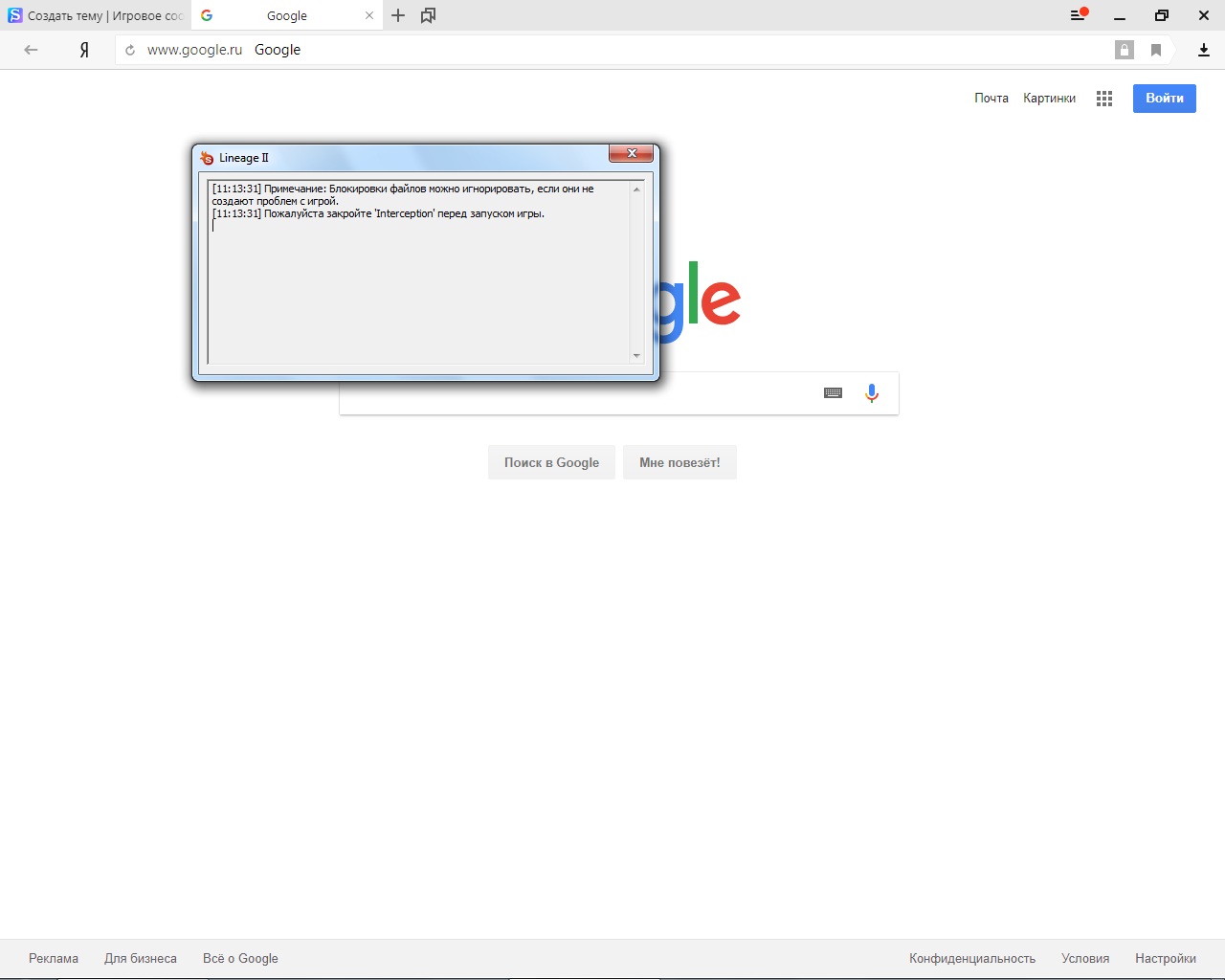Image resolution: width=1225 pixels, height=980 pixels.
Task: Open Yandex home via the Я icon
Action: click(x=84, y=50)
